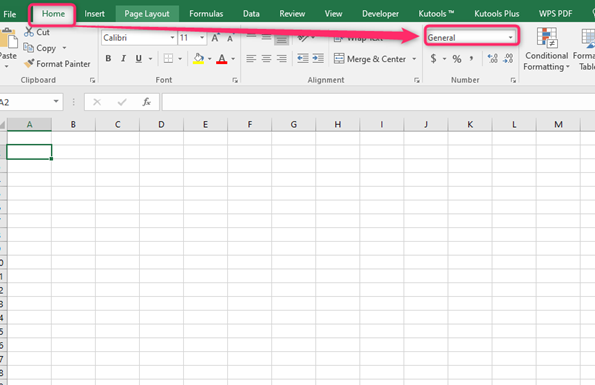Toggle Italic formatting
Image resolution: width=595 pixels, height=385 pixels.
point(123,58)
